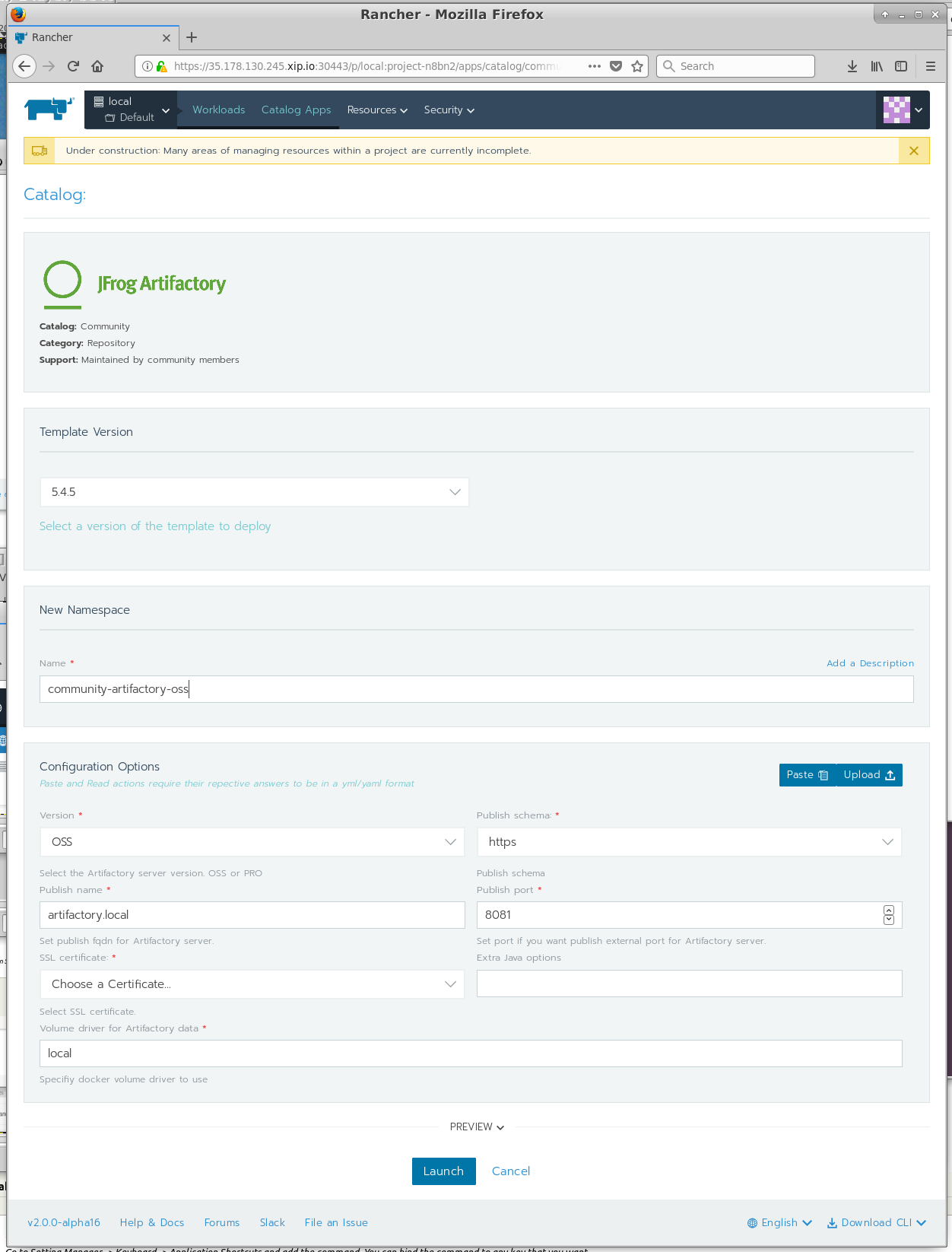Open the Slack link
952x1252 pixels.
[272, 1222]
